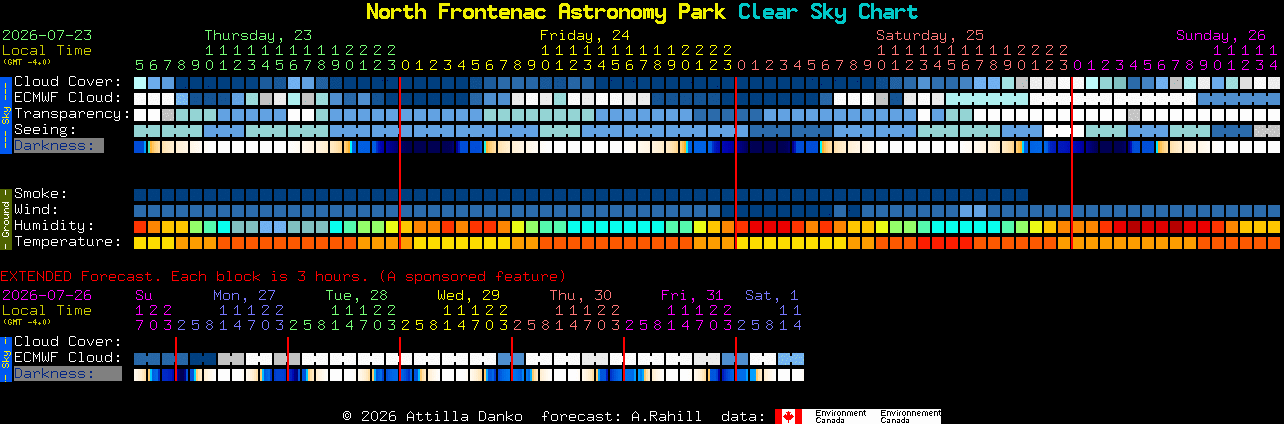Select the Cloud Cover row label in Sky section
The image size is (1284, 424).
[x=68, y=81]
